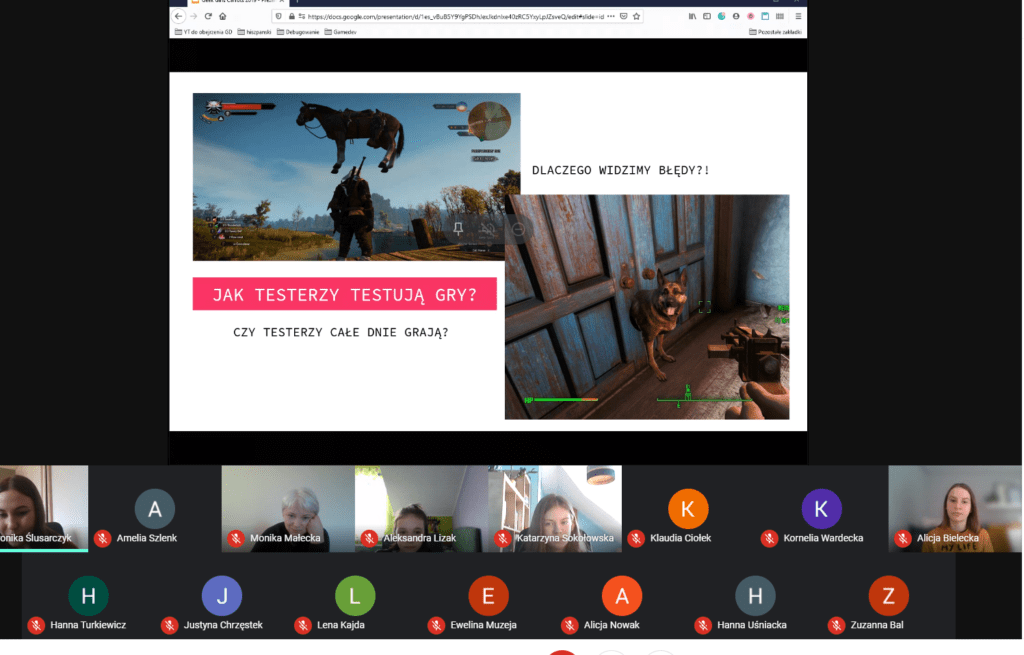Click the muted mic icon of Hanna Uśniacka

click(x=703, y=626)
